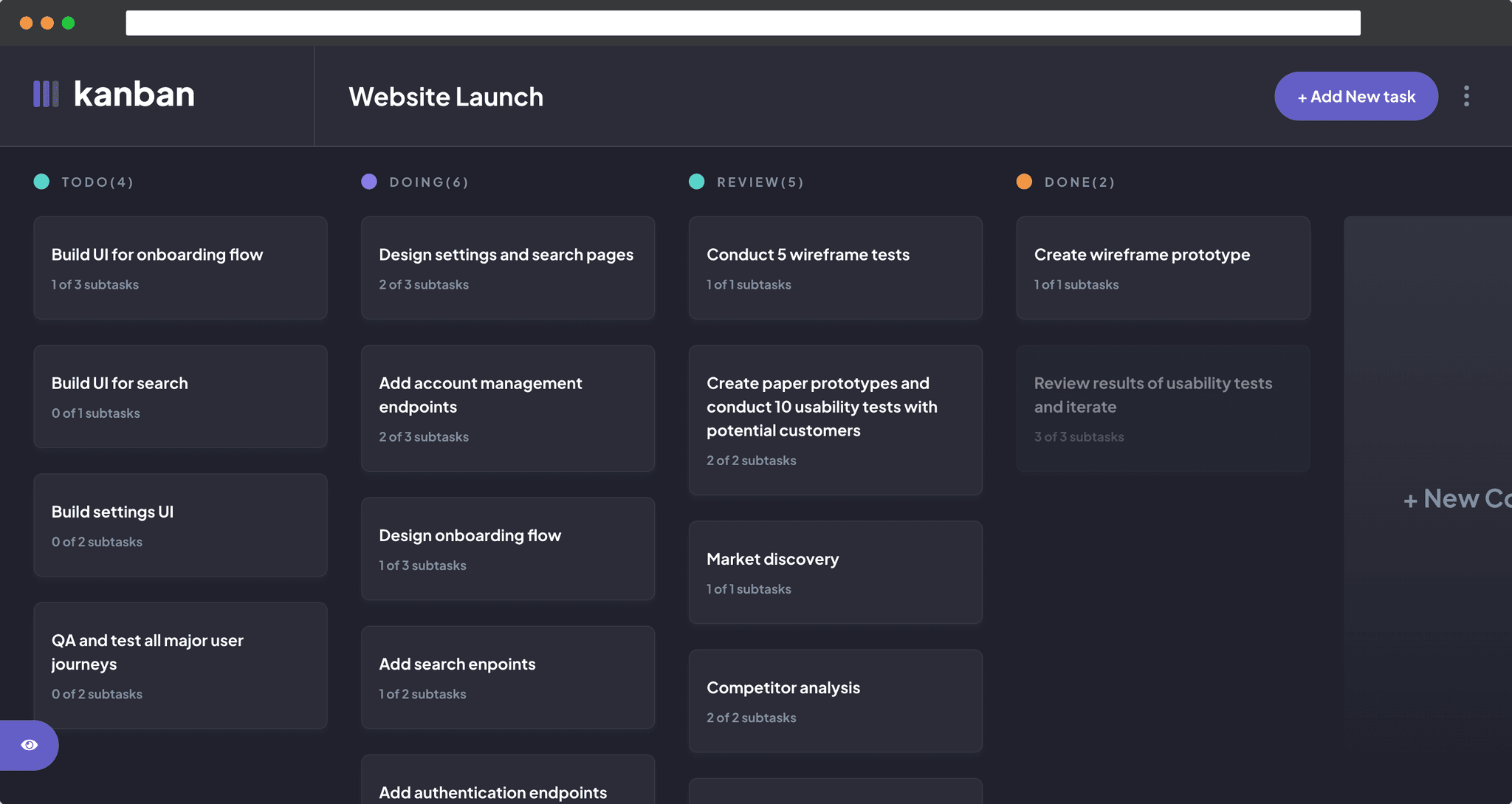1512x804 pixels.
Task: Click the kanban logo icon
Action: click(47, 95)
